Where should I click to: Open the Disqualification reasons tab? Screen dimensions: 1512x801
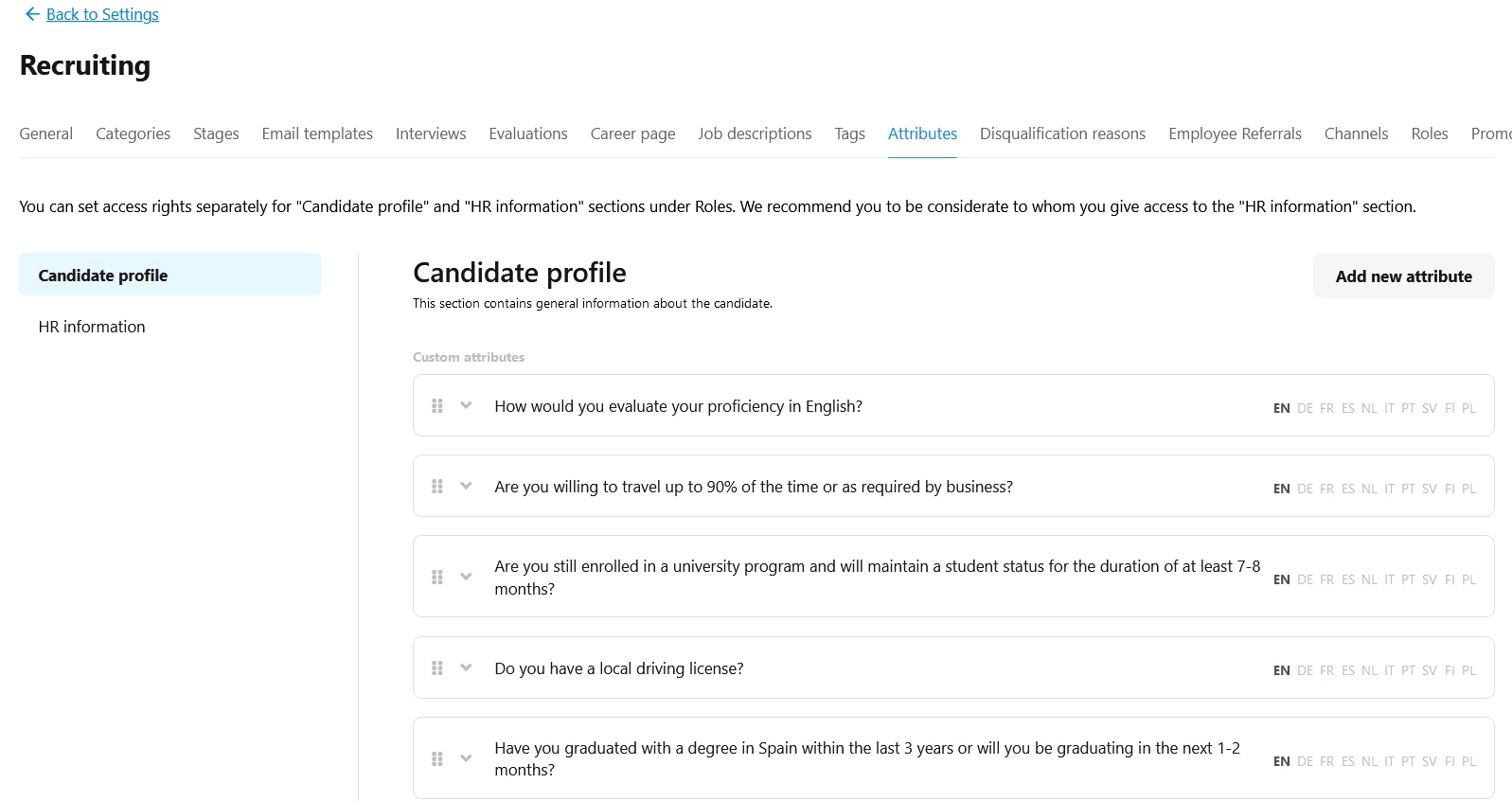pyautogui.click(x=1062, y=133)
